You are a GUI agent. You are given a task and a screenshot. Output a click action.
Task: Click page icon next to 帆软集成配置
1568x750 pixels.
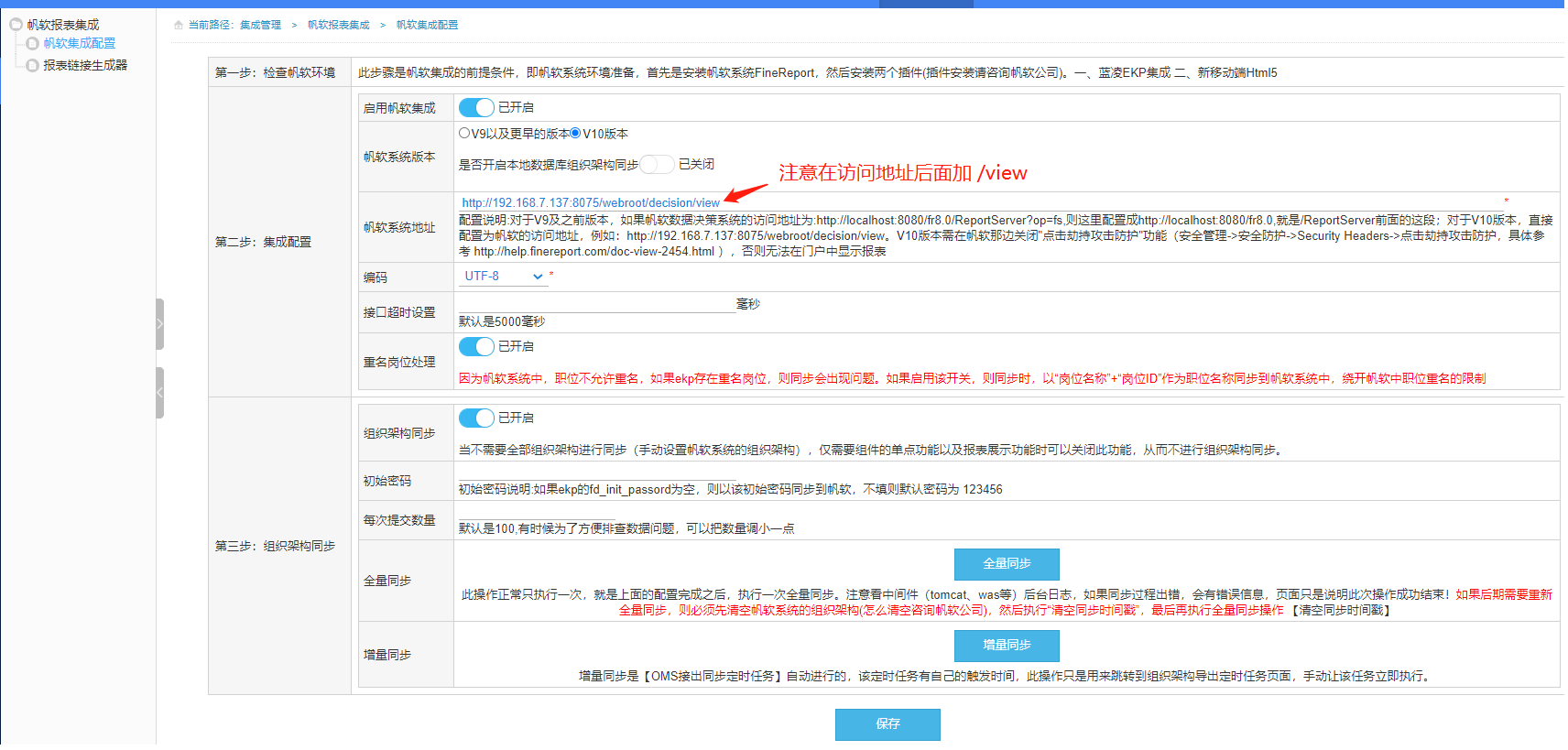(x=33, y=44)
